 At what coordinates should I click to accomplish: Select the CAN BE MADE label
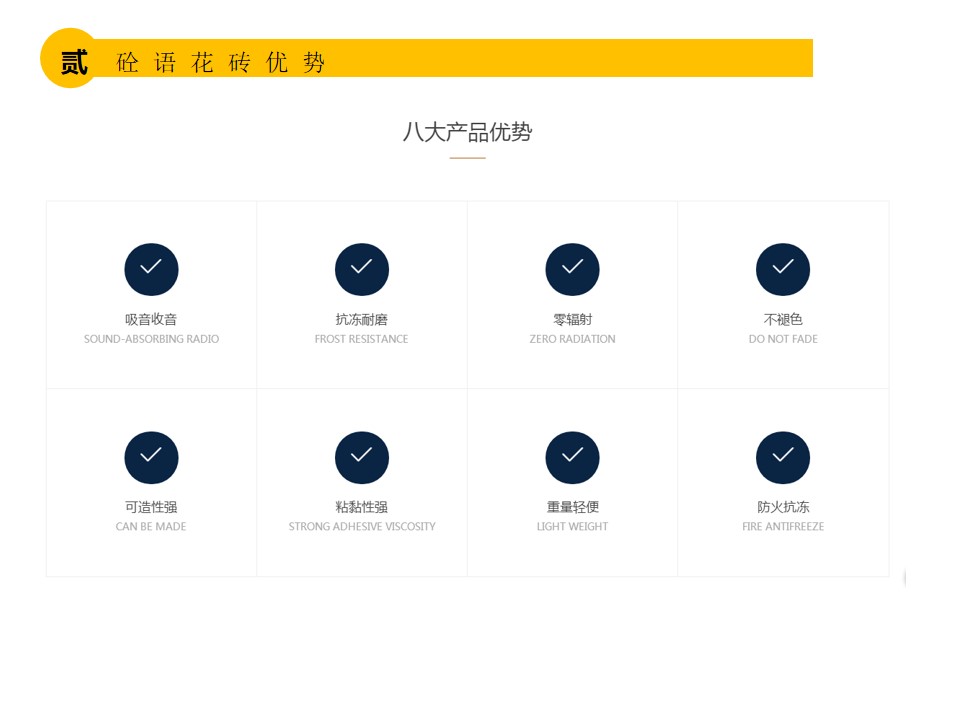tap(151, 527)
